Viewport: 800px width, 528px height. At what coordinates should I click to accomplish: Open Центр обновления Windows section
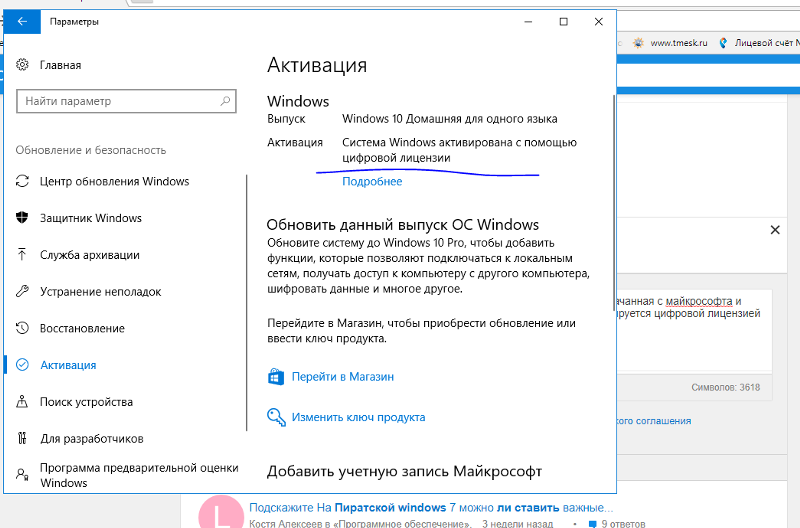point(114,181)
